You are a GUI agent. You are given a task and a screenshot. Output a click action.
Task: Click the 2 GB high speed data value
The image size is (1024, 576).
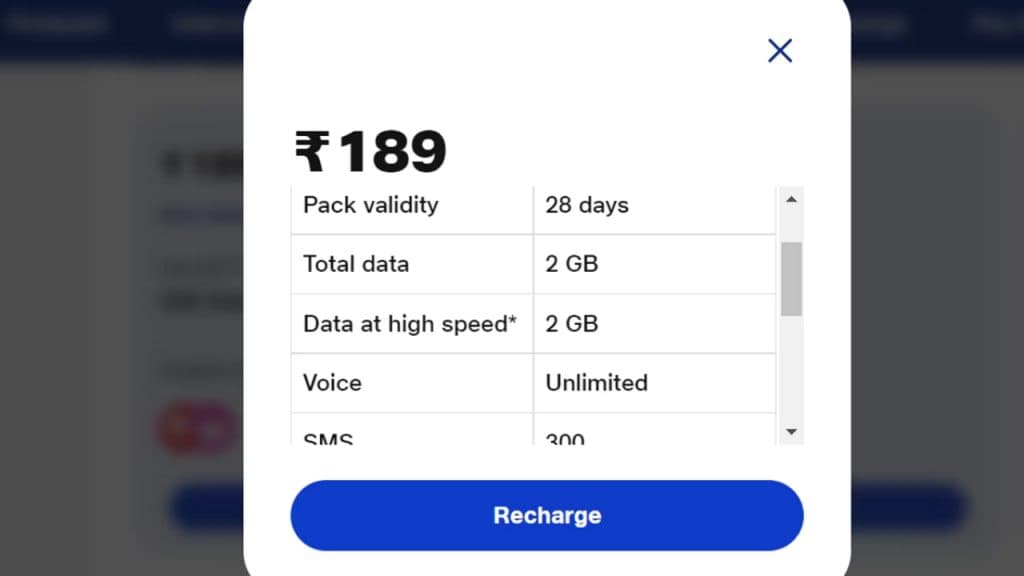(x=572, y=324)
